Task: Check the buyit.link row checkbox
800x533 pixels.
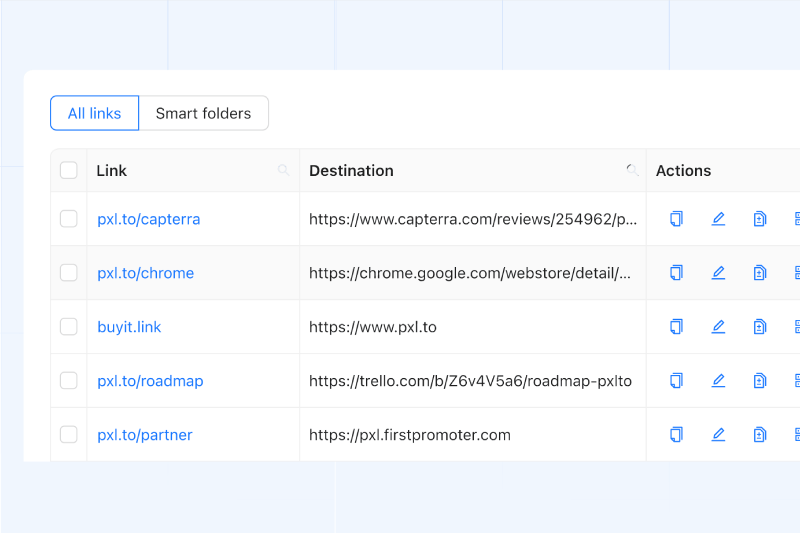Action: point(69,326)
